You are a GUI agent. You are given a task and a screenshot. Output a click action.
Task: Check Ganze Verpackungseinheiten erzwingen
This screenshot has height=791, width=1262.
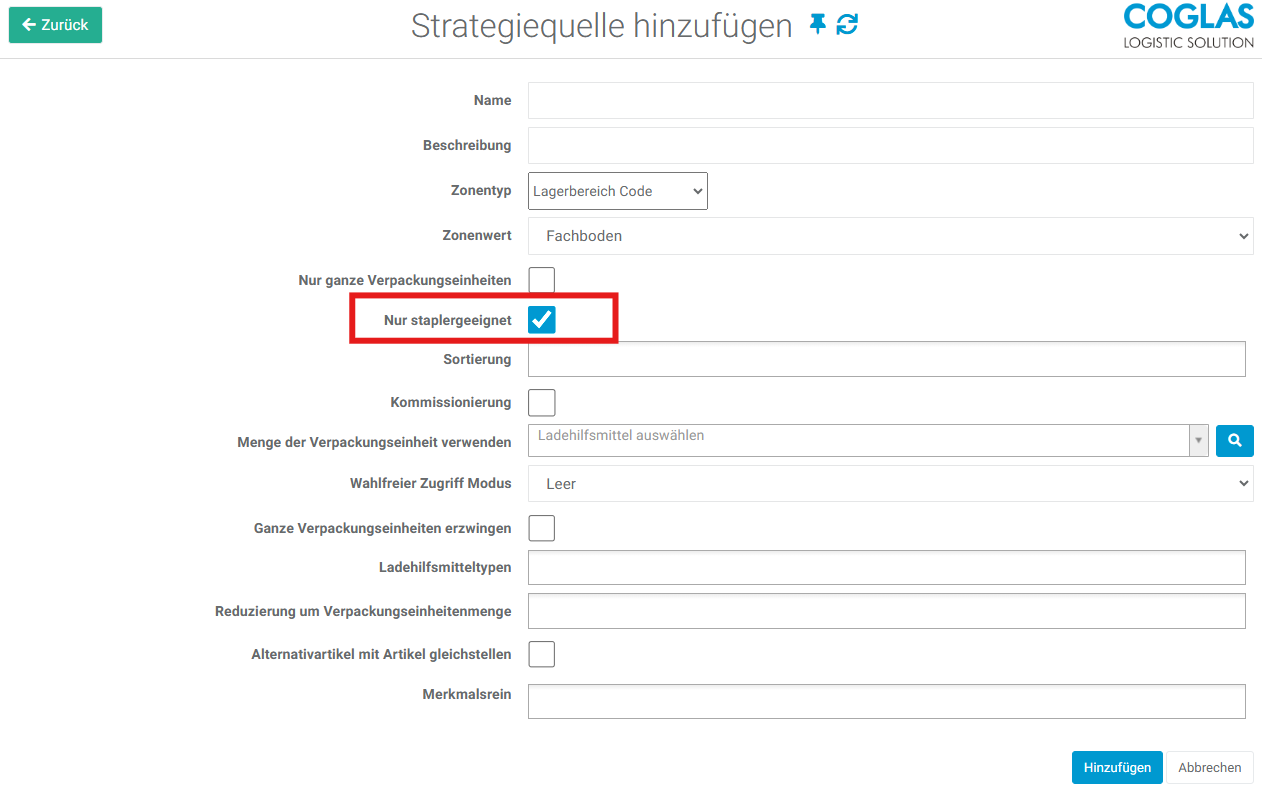[x=541, y=527]
